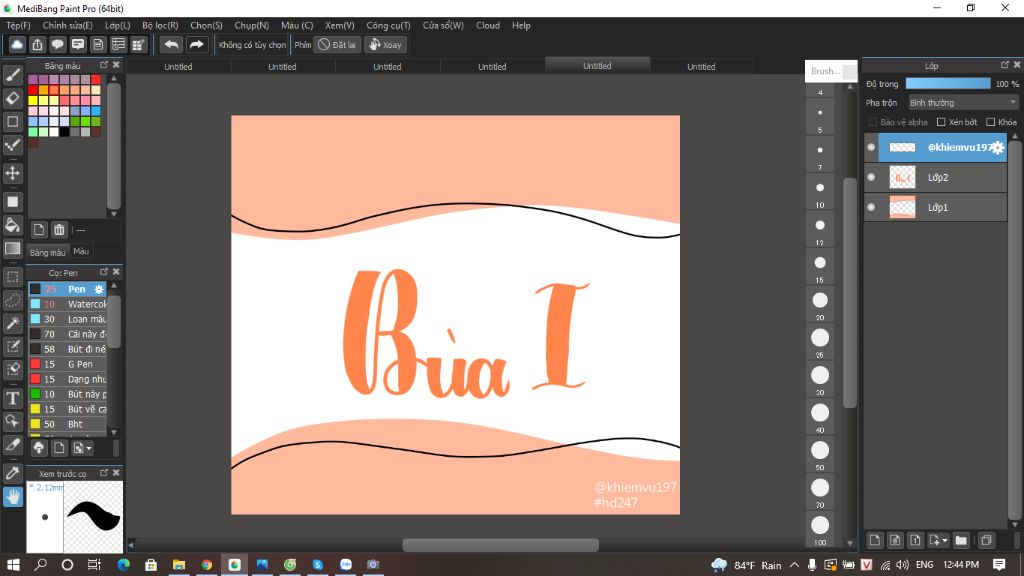Enable the Khóa lock checkbox
Image resolution: width=1024 pixels, height=576 pixels.
(989, 122)
